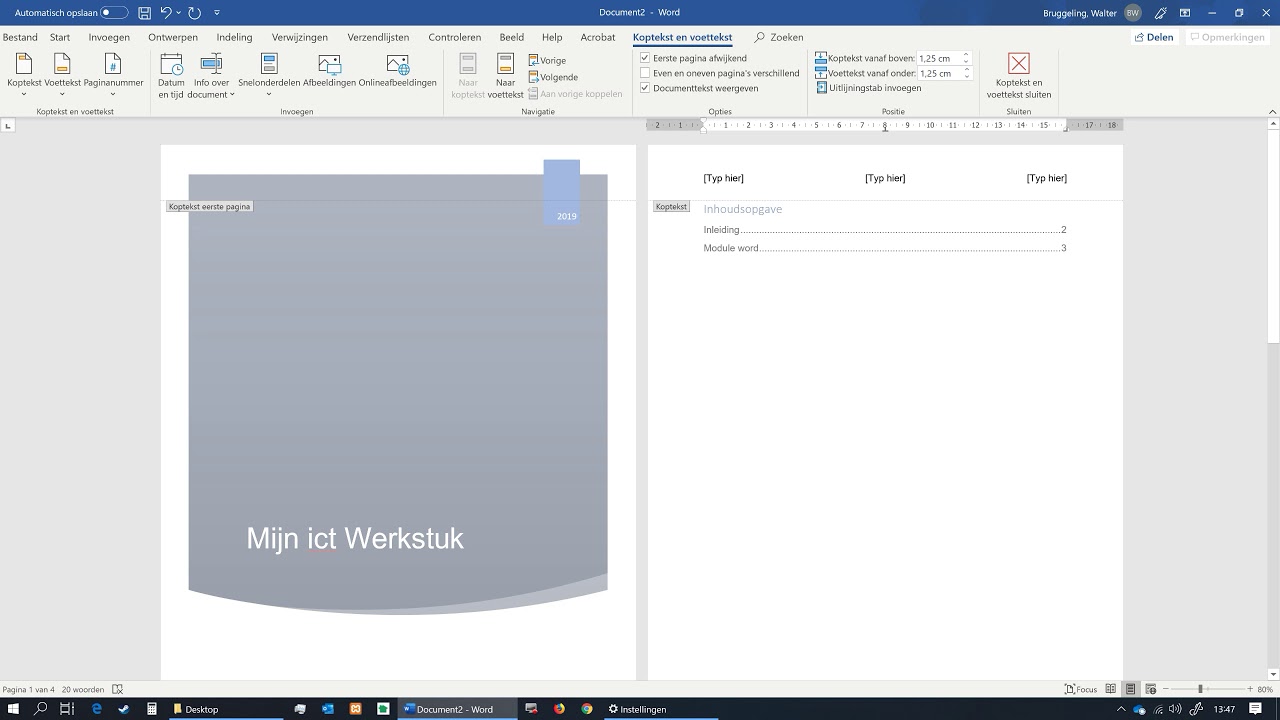Viewport: 1280px width, 720px height.
Task: Save the document with the disk icon
Action: (145, 12)
